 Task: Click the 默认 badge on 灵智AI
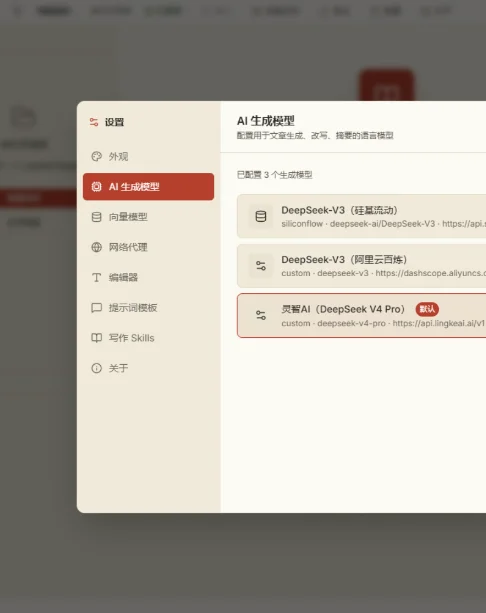click(x=427, y=309)
